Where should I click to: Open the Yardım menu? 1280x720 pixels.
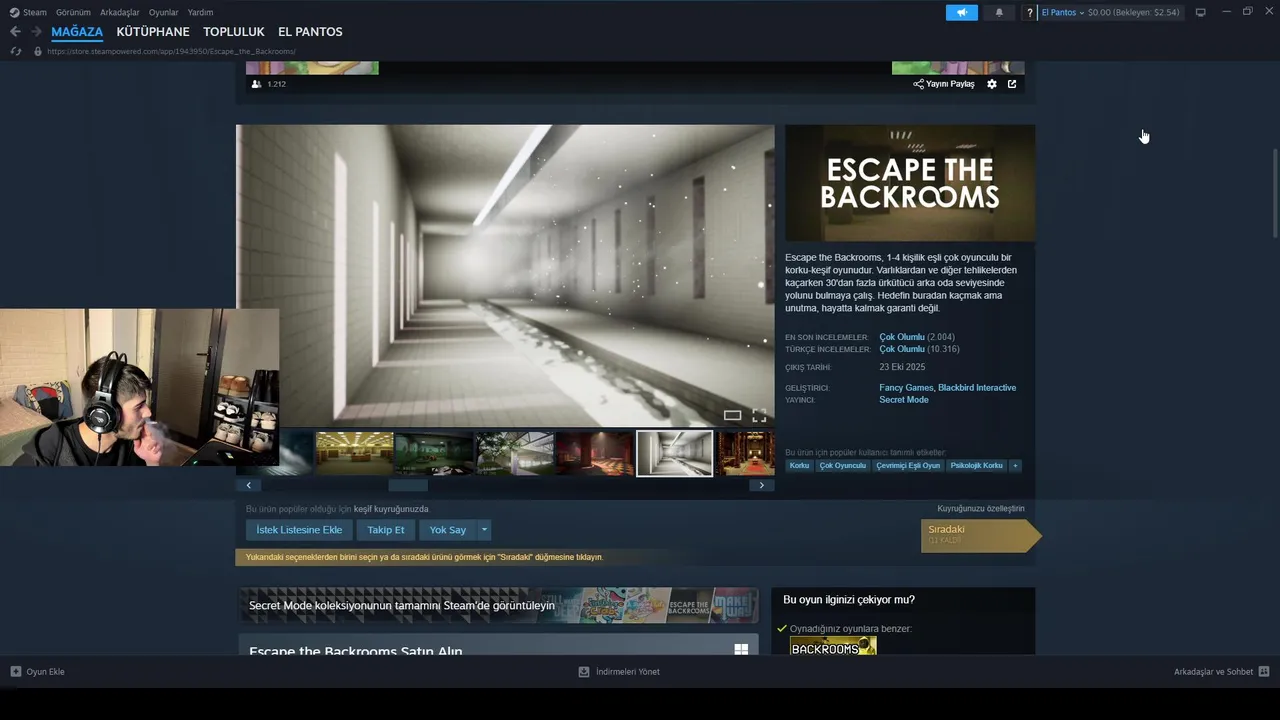(200, 12)
